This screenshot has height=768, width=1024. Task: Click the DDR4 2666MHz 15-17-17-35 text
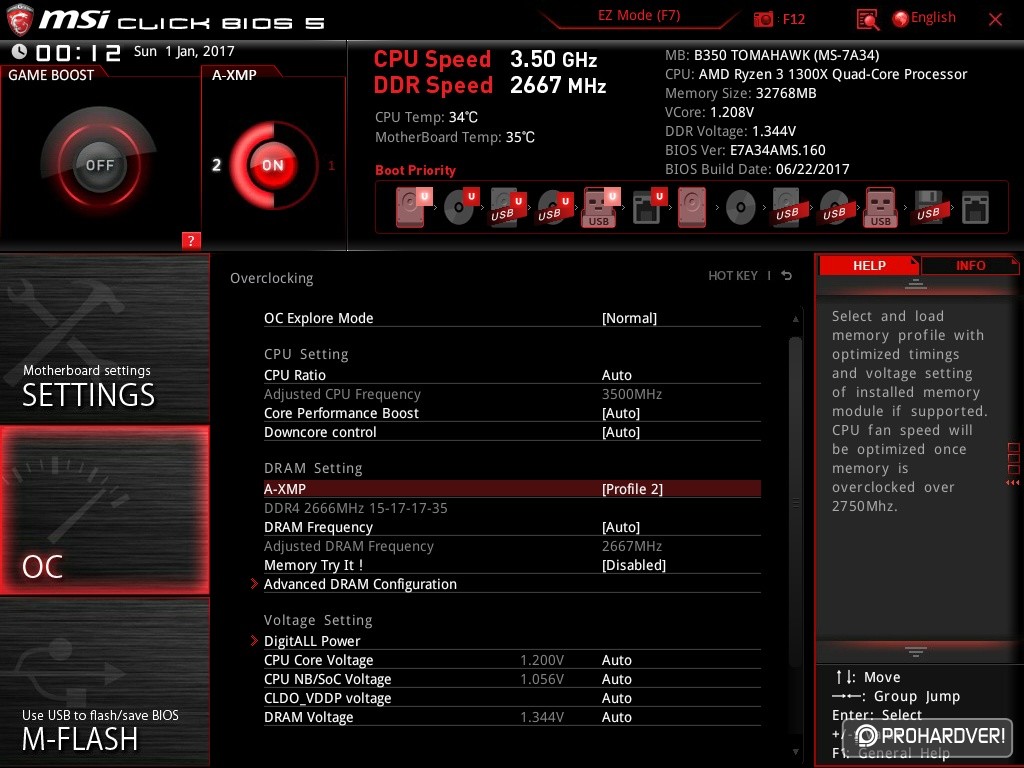(x=356, y=508)
